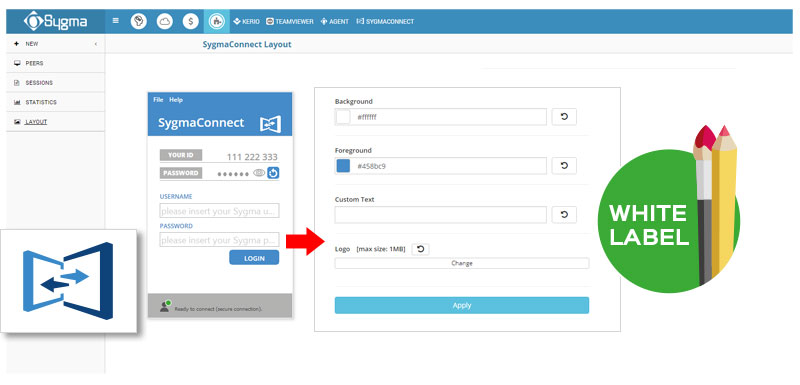Open the dollar sign round icon
Screen dimensions: 800x385
(191, 21)
